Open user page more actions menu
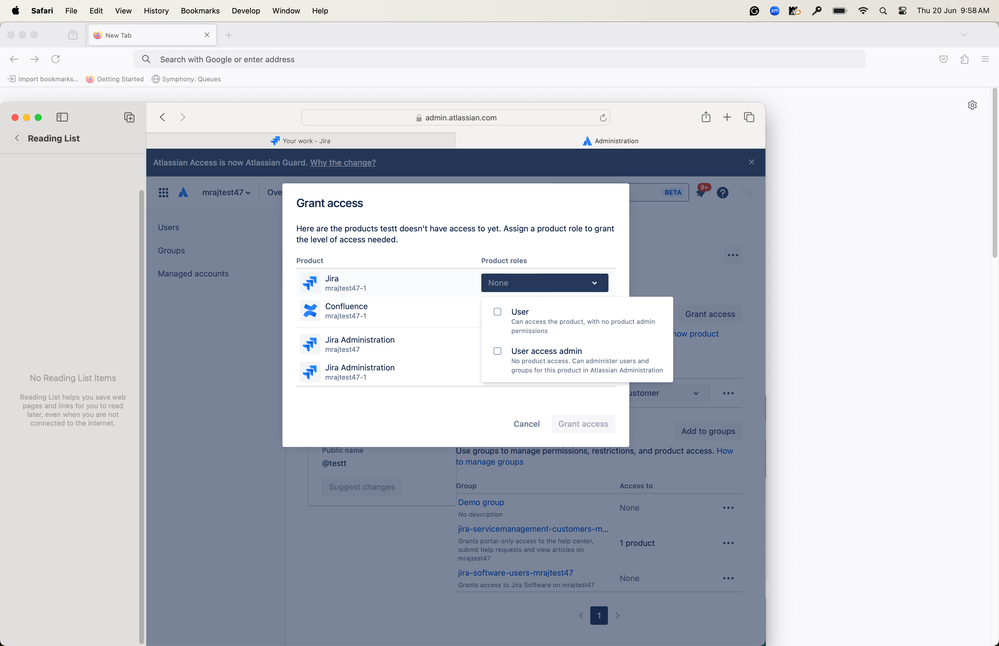This screenshot has width=999, height=646. click(733, 255)
